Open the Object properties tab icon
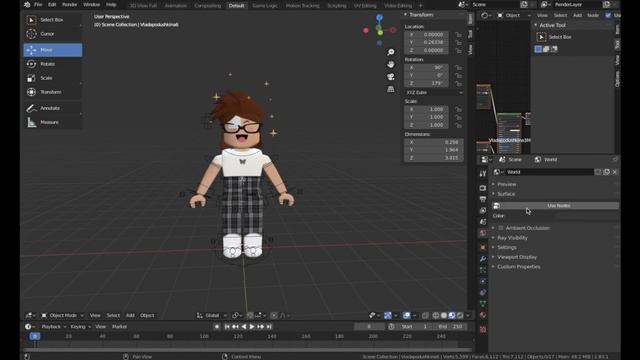This screenshot has width=640, height=360. [483, 247]
